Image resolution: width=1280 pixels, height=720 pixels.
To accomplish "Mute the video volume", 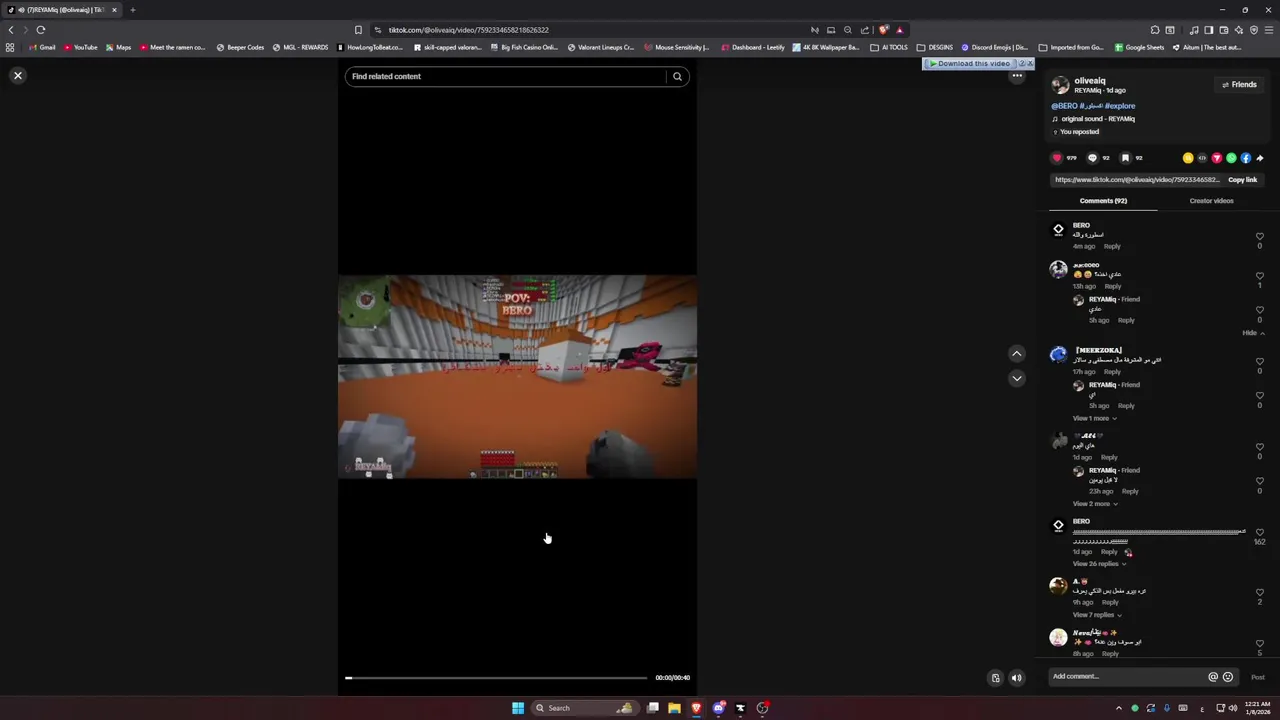I will point(1016,678).
